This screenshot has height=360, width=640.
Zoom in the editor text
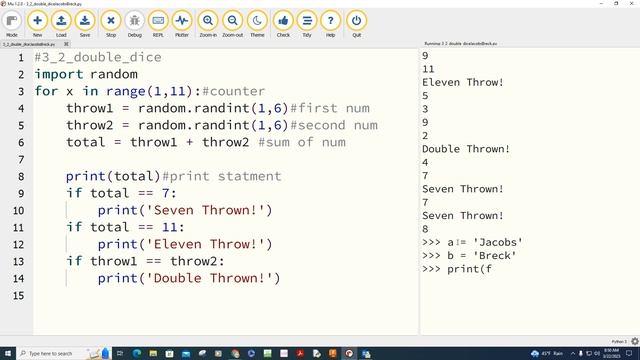(x=208, y=24)
